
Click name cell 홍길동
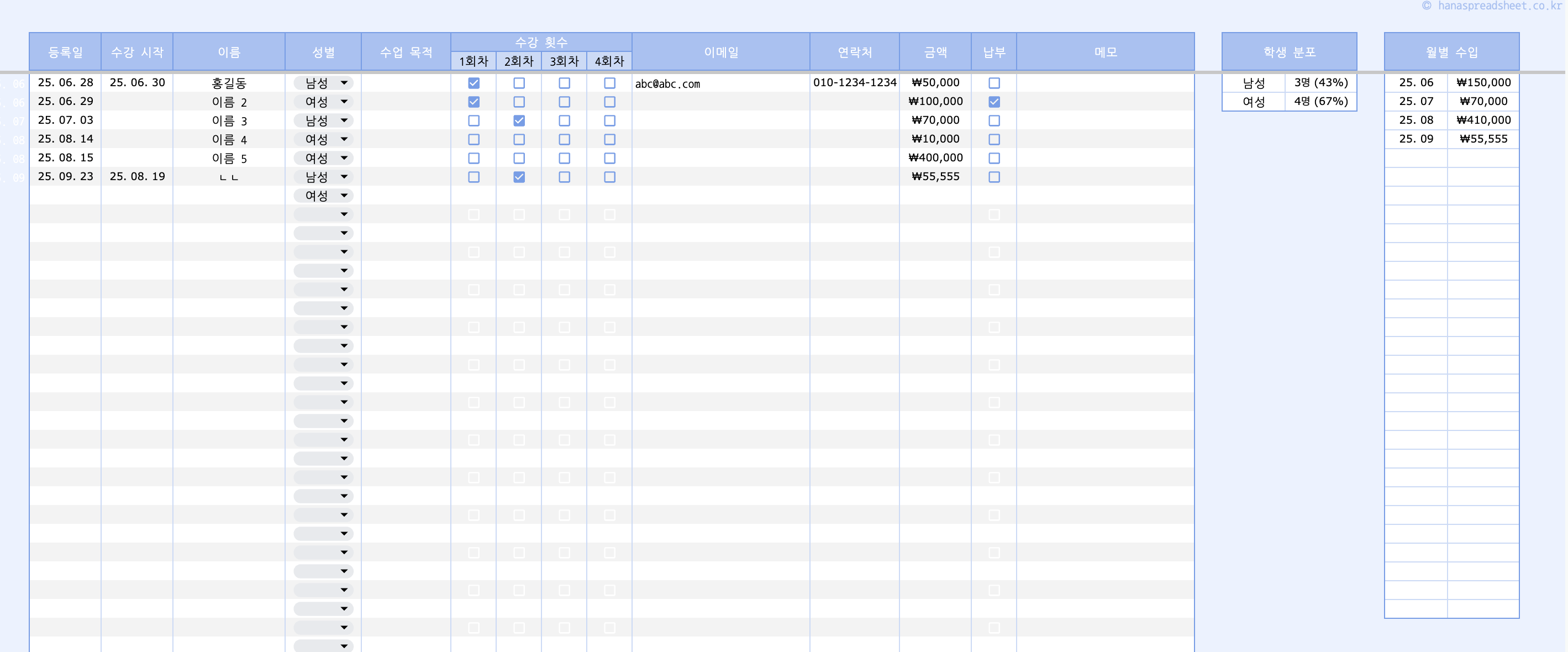coord(229,83)
